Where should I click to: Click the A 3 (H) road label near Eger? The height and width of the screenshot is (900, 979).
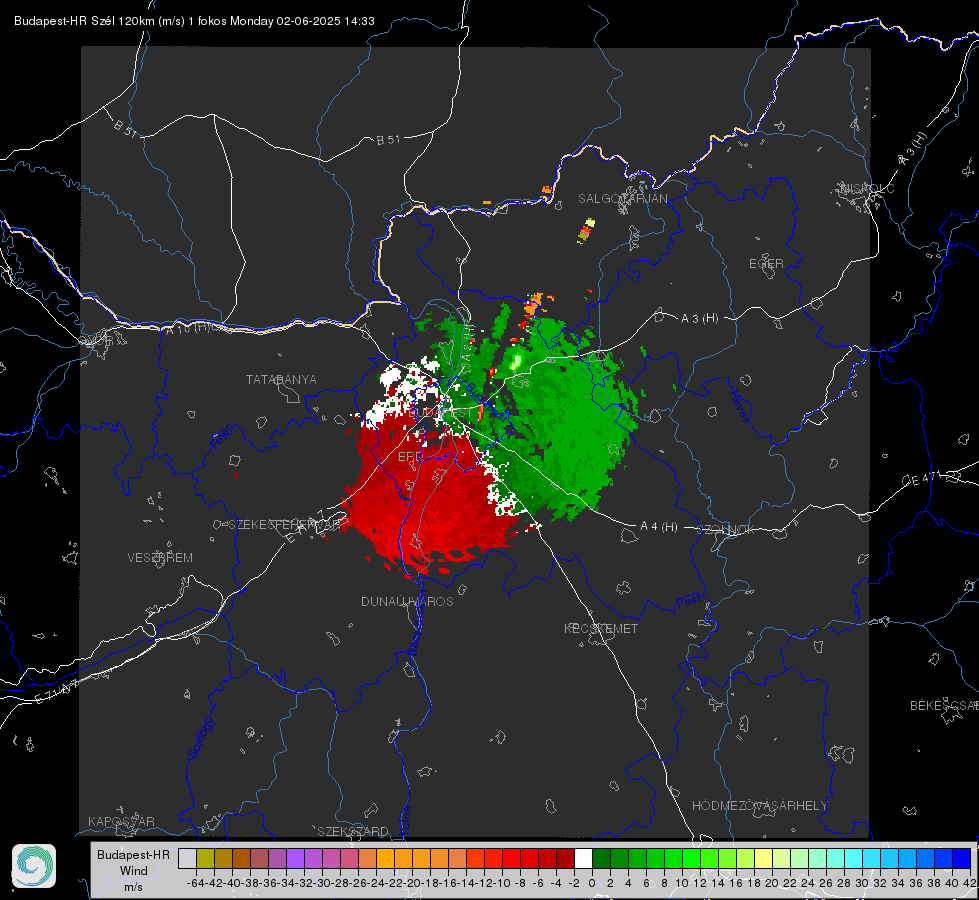click(x=699, y=319)
